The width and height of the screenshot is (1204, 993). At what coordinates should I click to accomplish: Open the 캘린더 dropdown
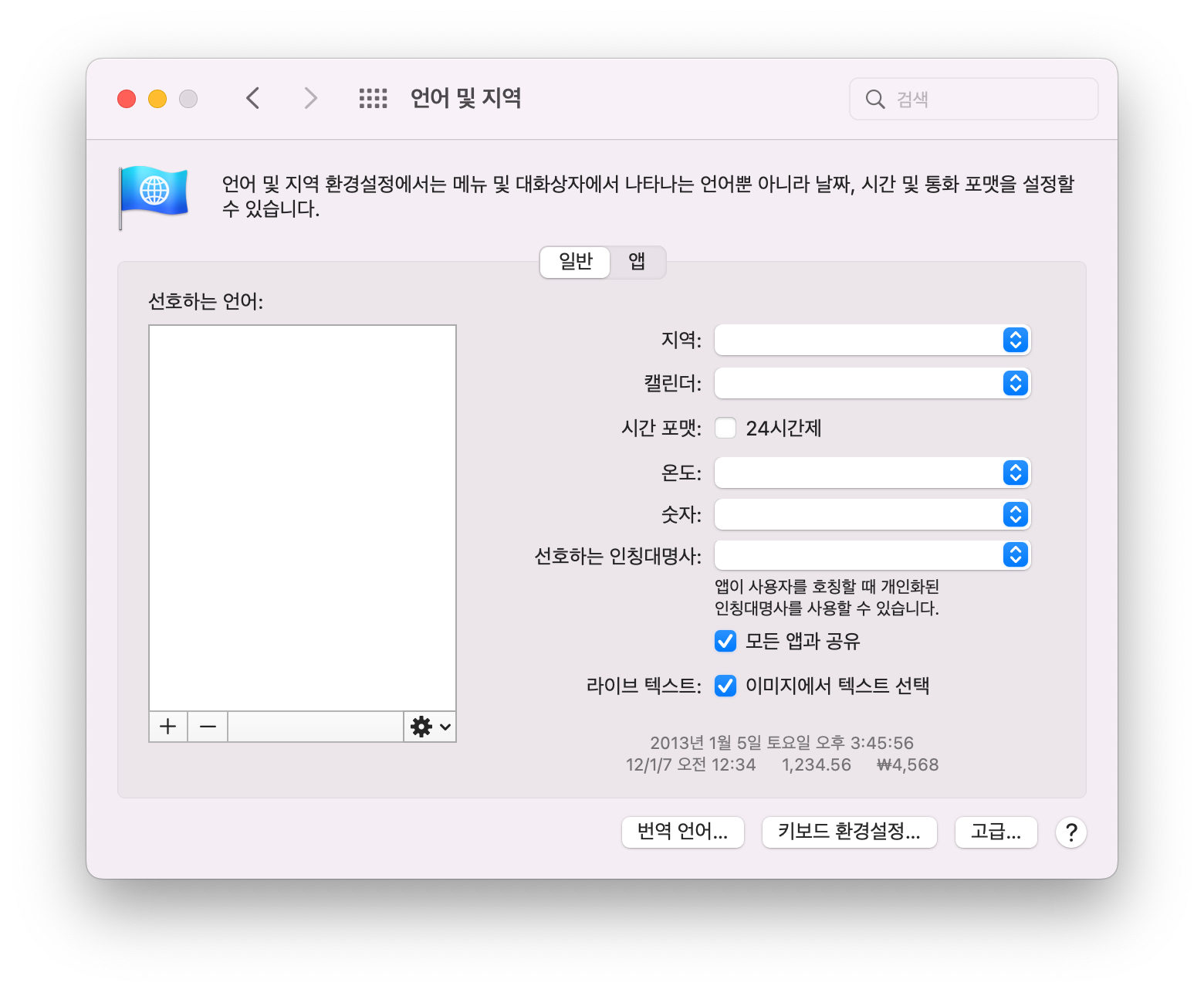click(x=873, y=383)
